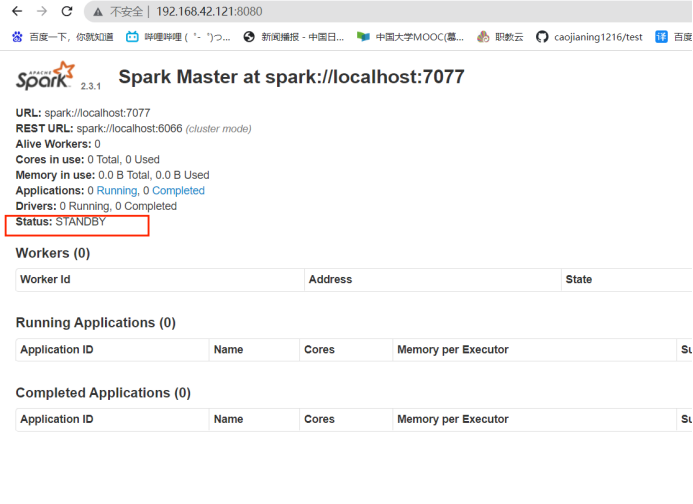Click the 'Running Applications (0)' heading
This screenshot has height=504, width=693.
tap(95, 323)
